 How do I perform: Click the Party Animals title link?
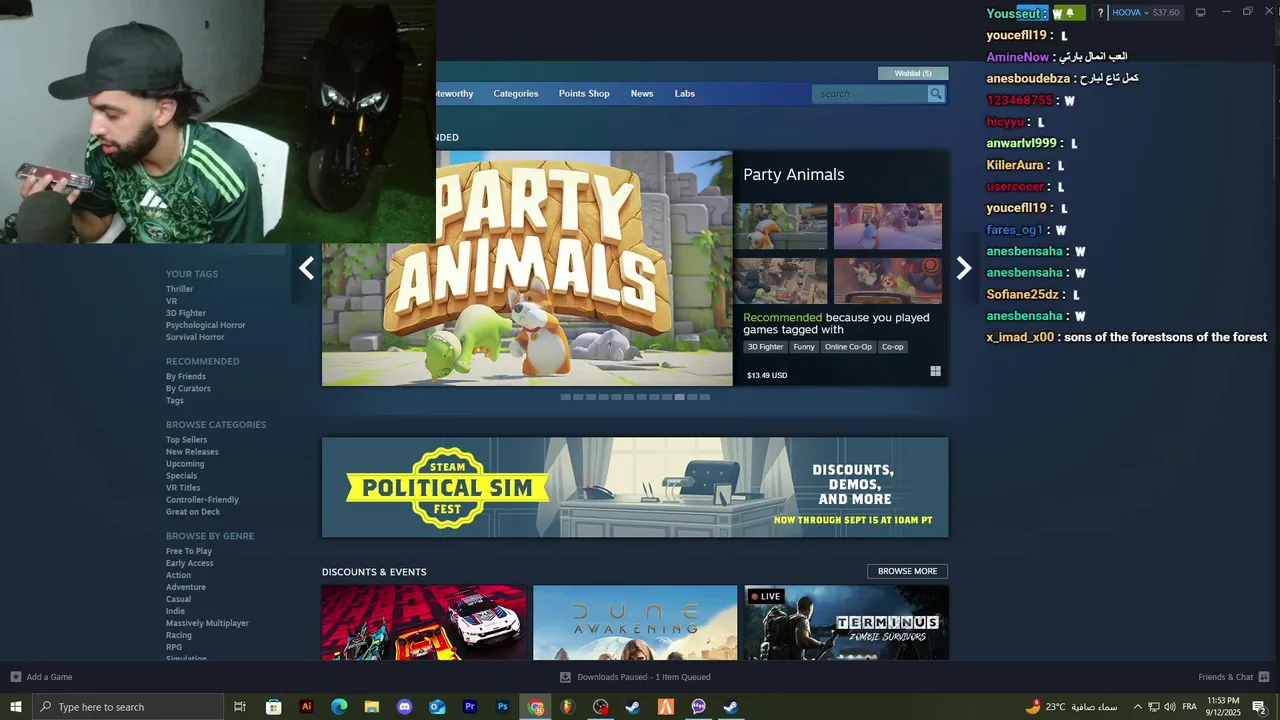click(x=793, y=174)
